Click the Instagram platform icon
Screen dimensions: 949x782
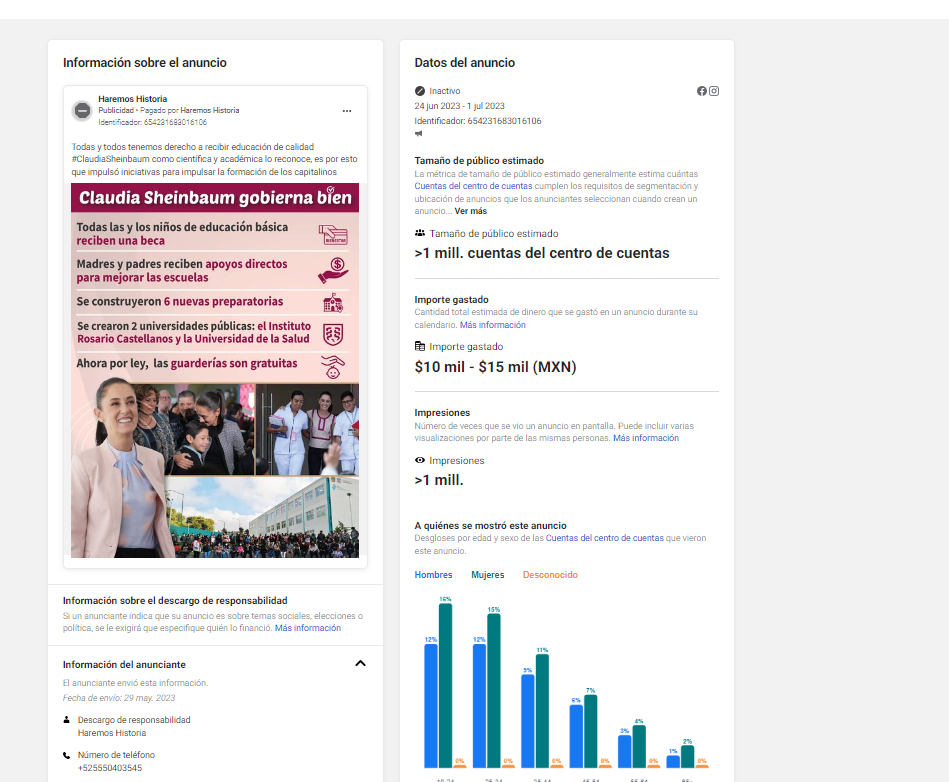[x=714, y=91]
